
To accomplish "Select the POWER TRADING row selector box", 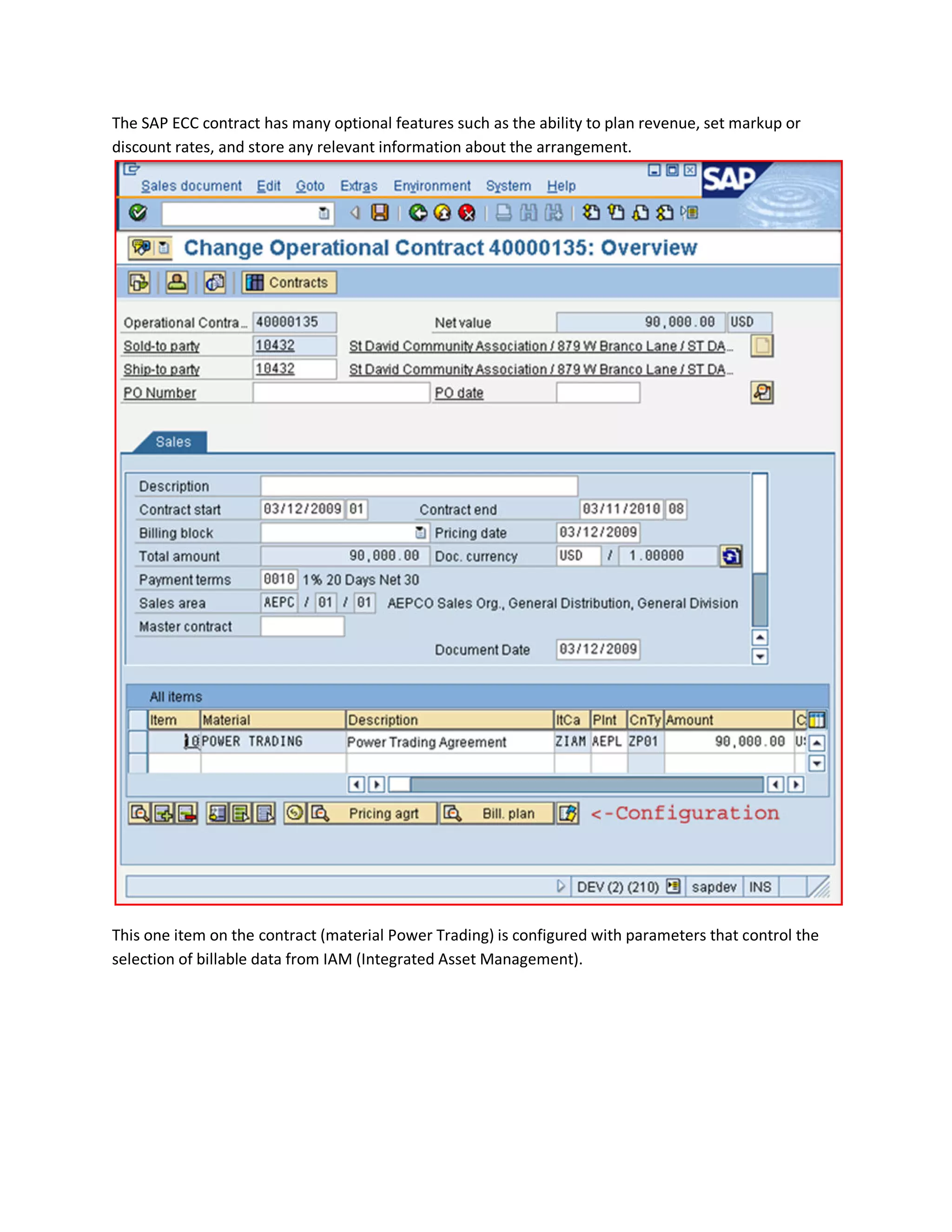I will coord(138,742).
